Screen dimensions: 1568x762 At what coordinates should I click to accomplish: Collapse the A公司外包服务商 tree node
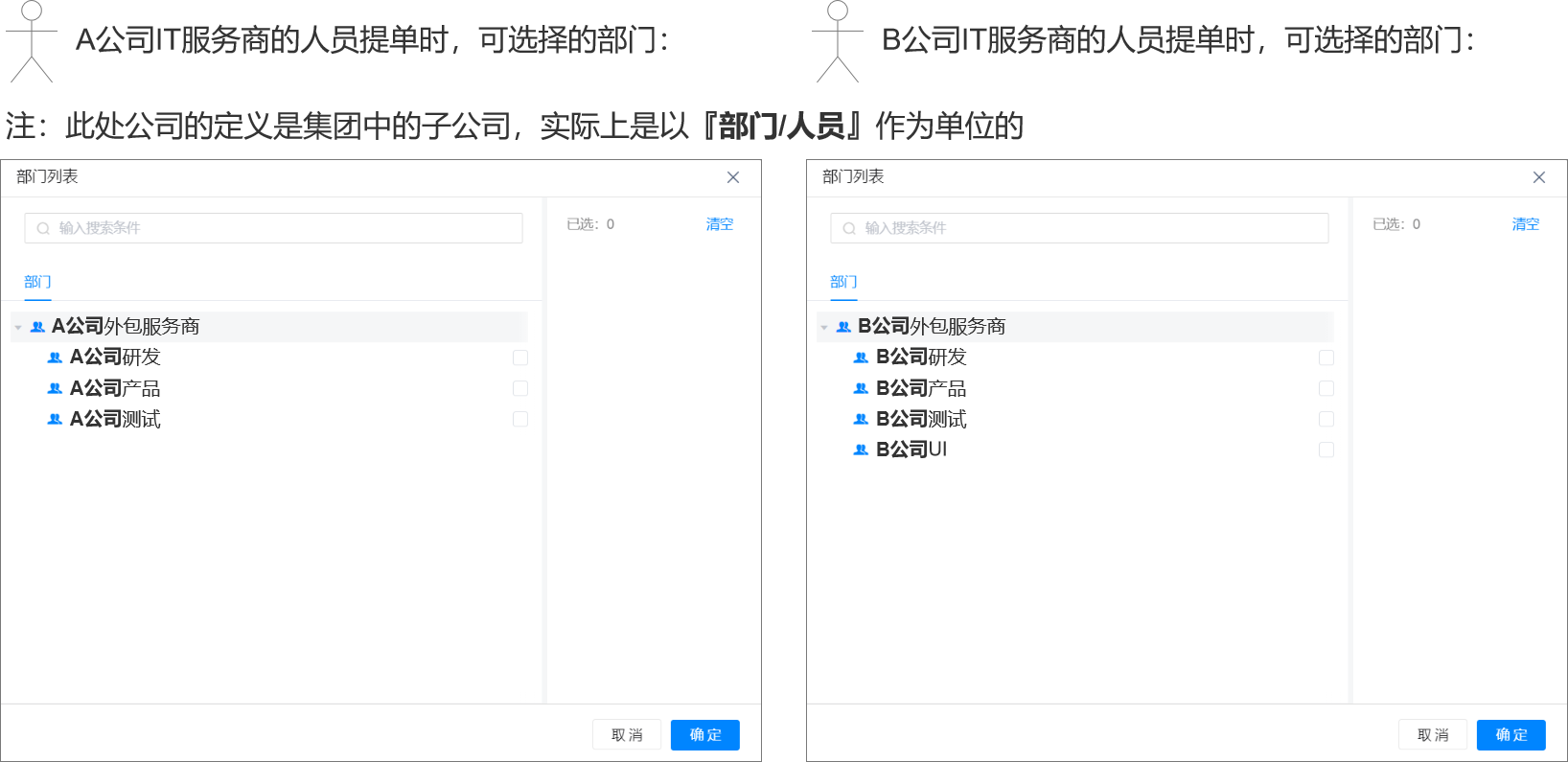[18, 328]
